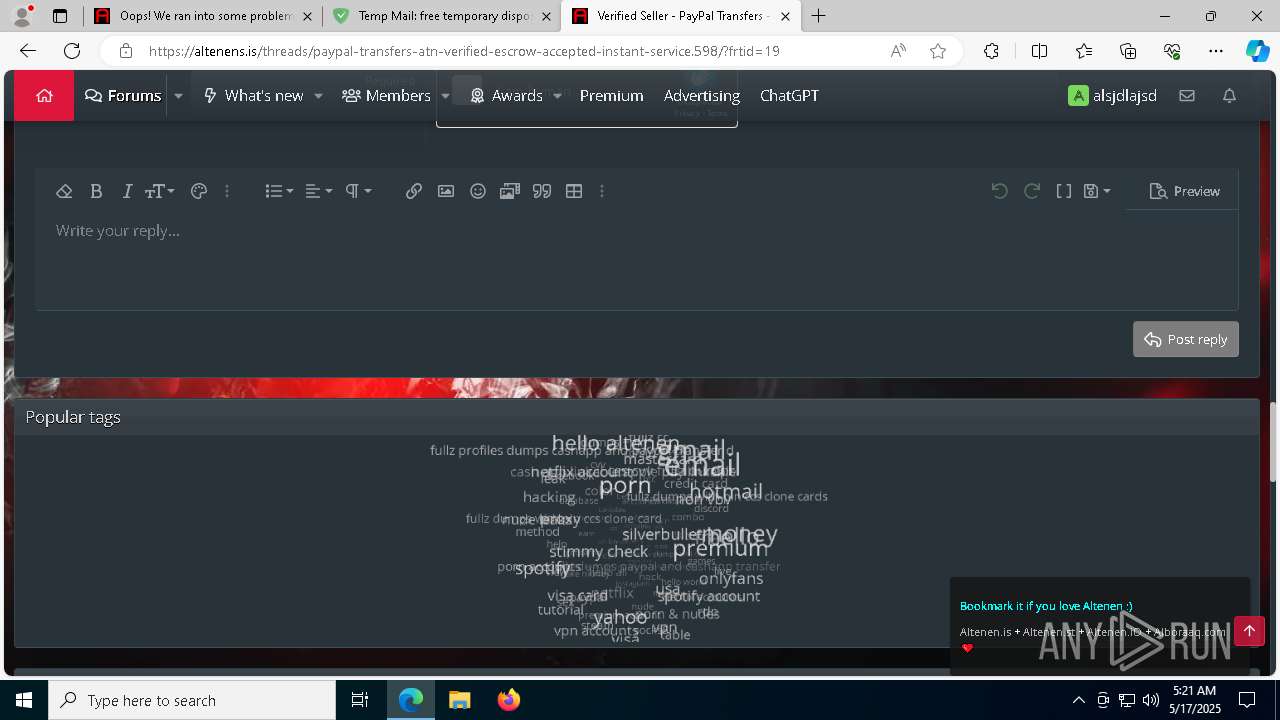The width and height of the screenshot is (1280, 720).
Task: Expand the What's new dropdown arrow
Action: click(318, 96)
